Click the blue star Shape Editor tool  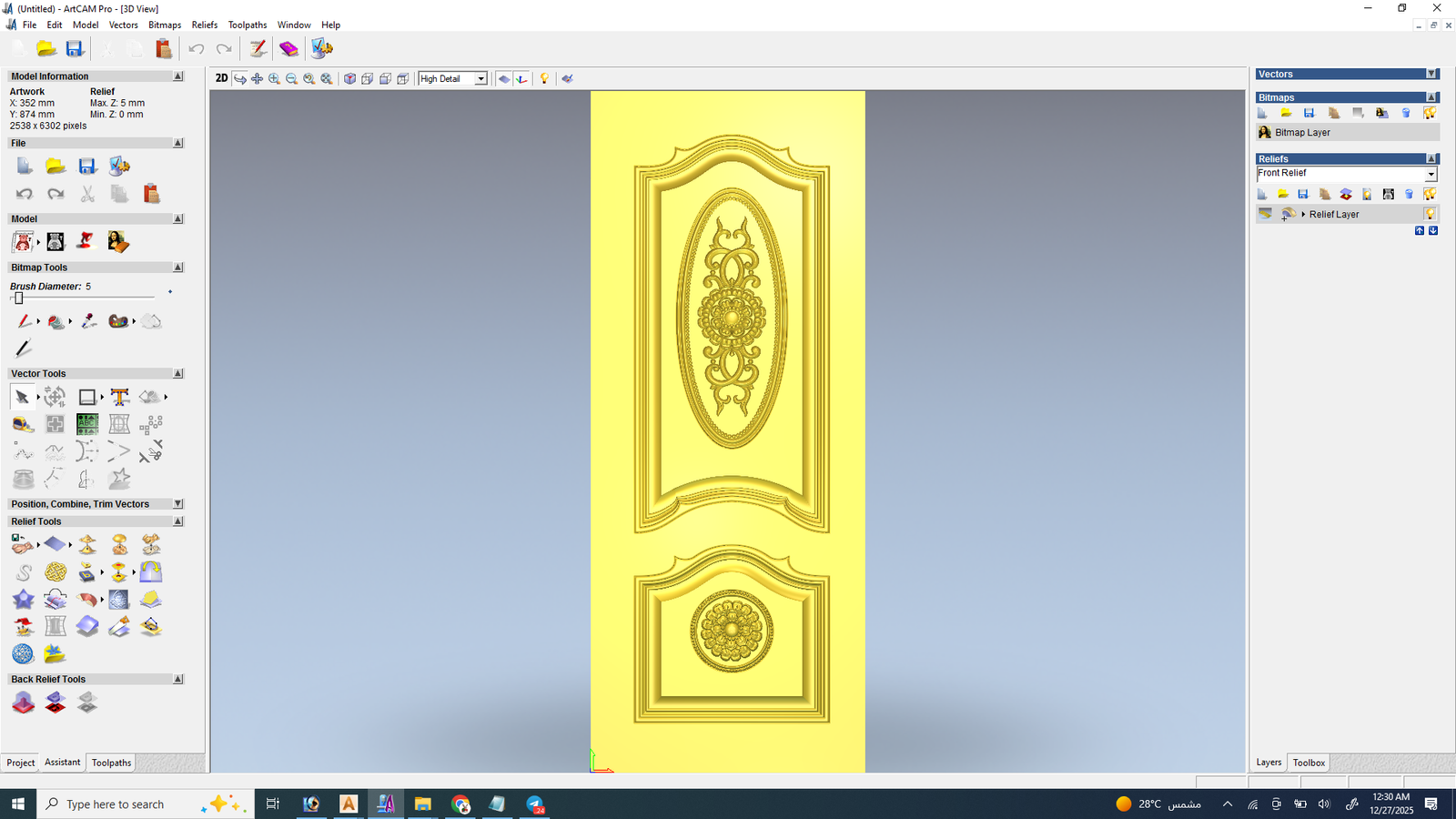coord(23,599)
